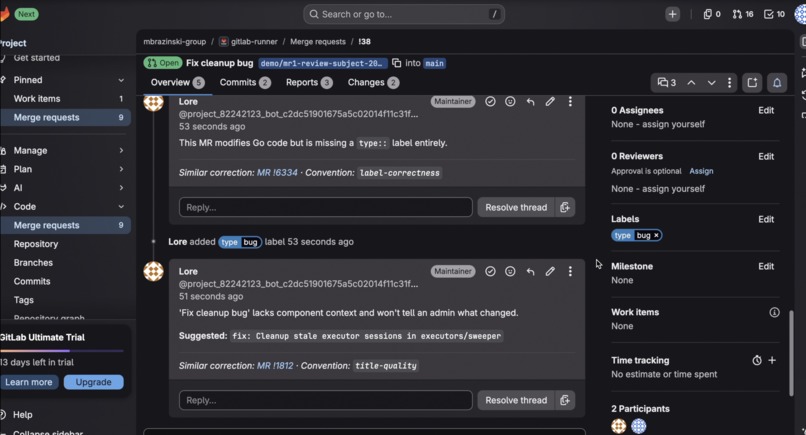This screenshot has height=435, width=806.
Task: Create issue icon next to second Resolve thread
Action: point(565,400)
